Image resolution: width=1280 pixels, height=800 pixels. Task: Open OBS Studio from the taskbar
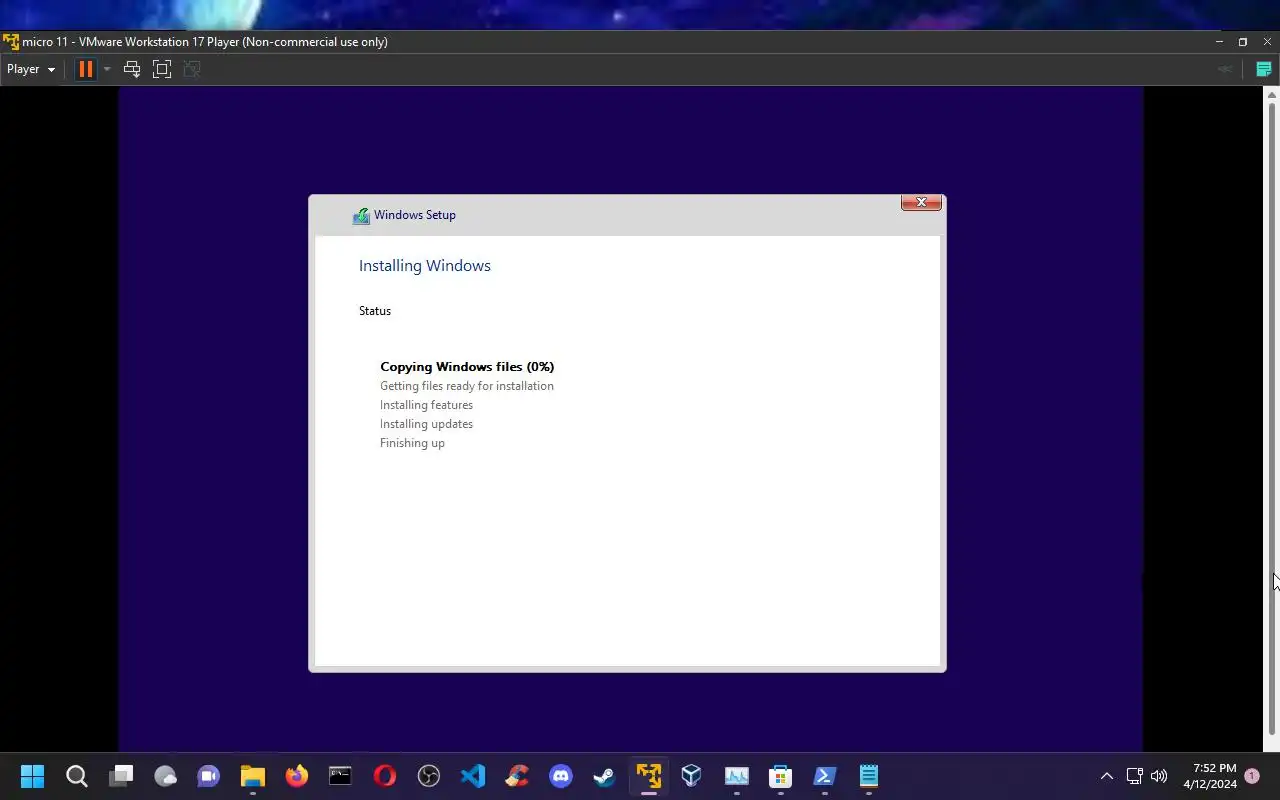(x=429, y=776)
